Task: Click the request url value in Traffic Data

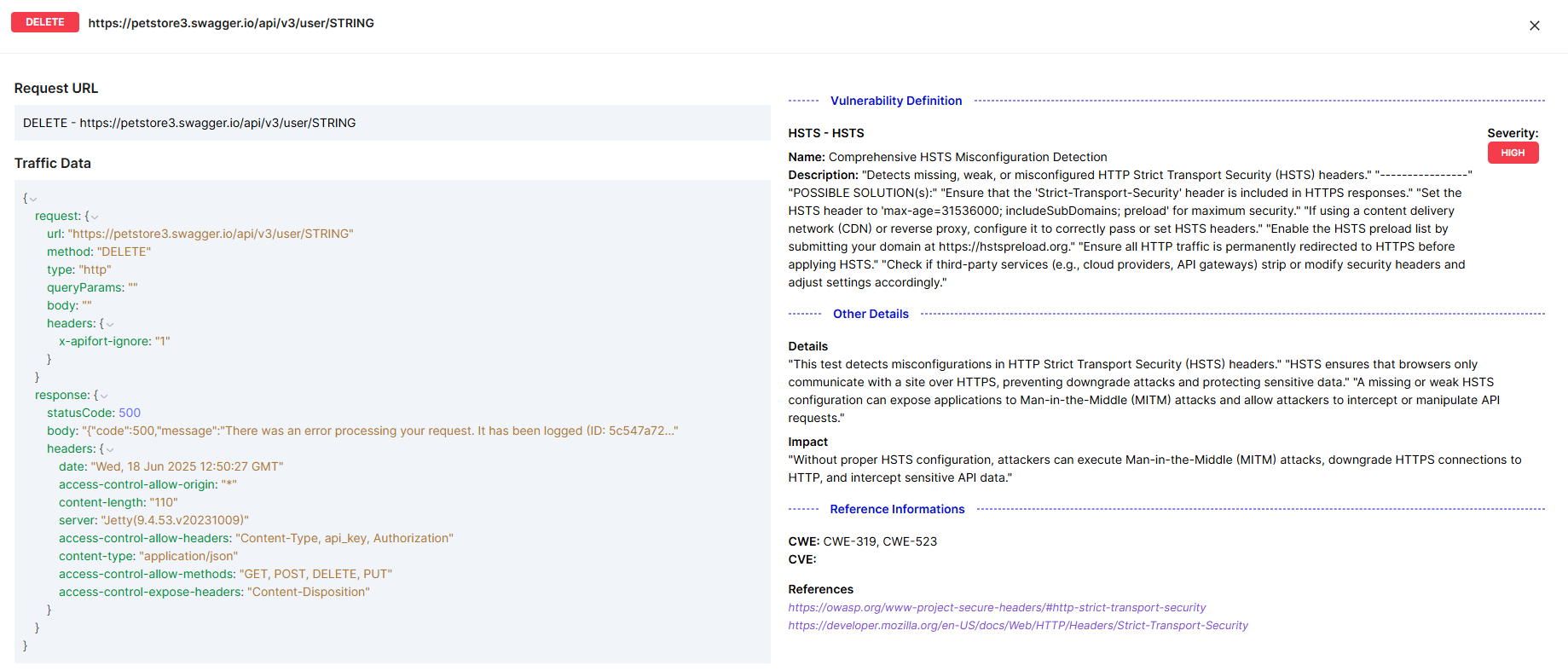Action: coord(211,234)
